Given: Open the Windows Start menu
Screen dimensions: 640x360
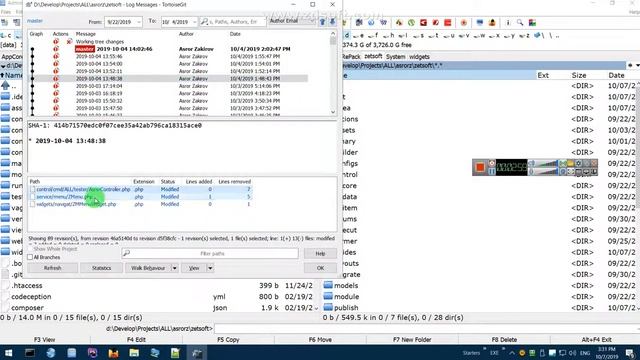Looking at the screenshot, I should 8,353.
